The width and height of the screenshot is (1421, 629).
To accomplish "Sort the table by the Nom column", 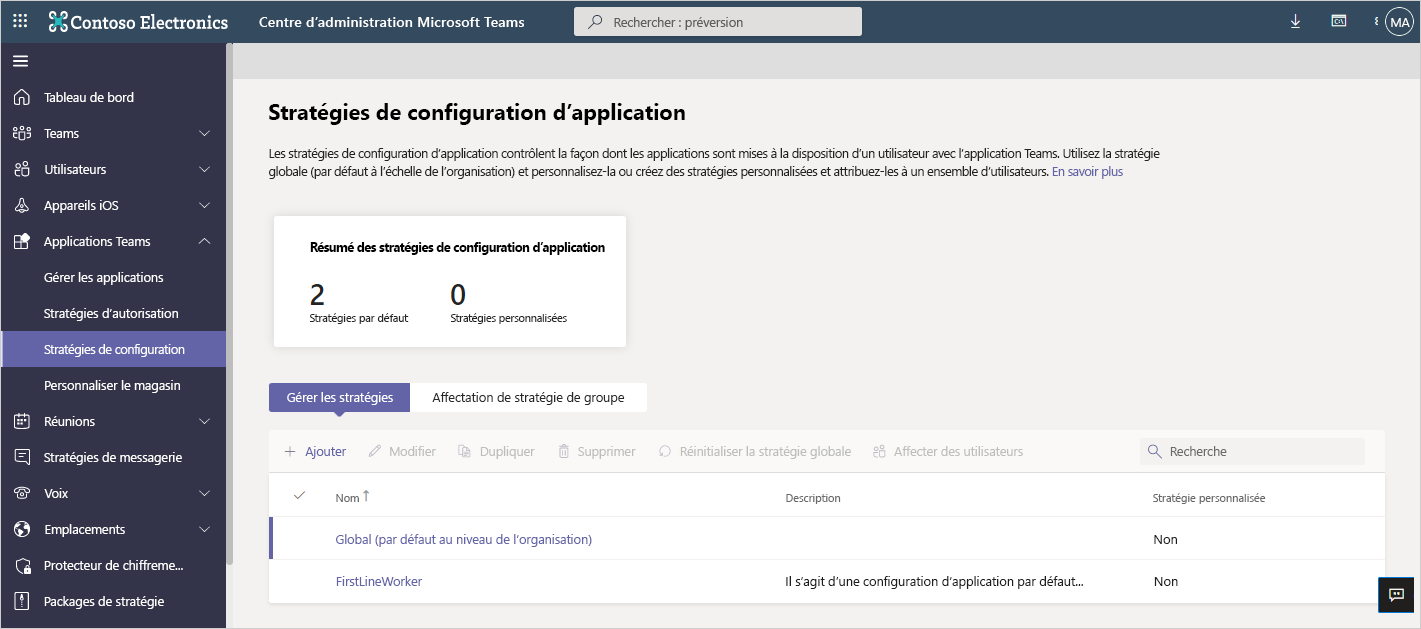I will 352,497.
